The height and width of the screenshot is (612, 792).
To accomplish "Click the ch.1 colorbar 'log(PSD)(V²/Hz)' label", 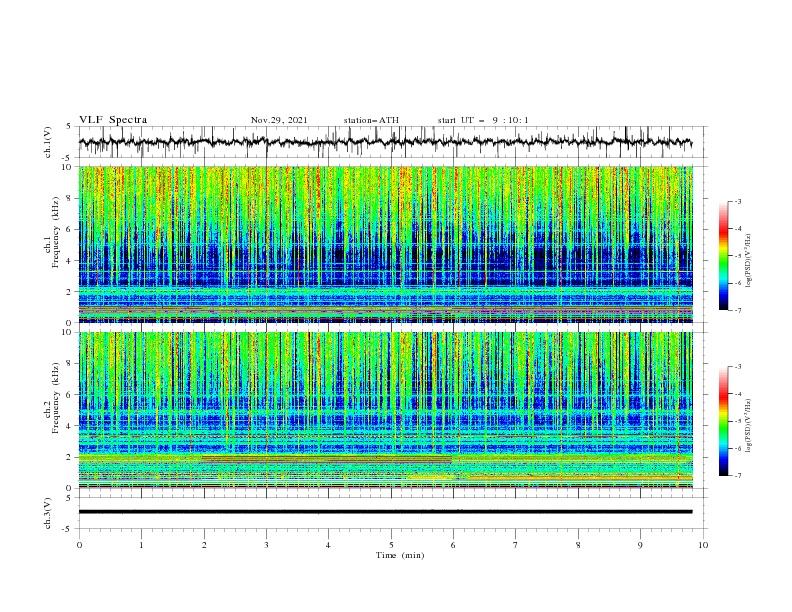I will pyautogui.click(x=748, y=260).
